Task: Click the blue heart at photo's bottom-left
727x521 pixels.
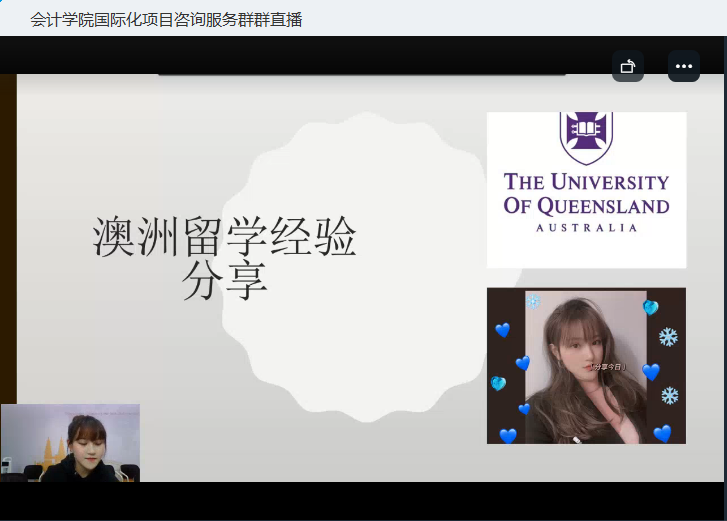Action: (x=508, y=435)
